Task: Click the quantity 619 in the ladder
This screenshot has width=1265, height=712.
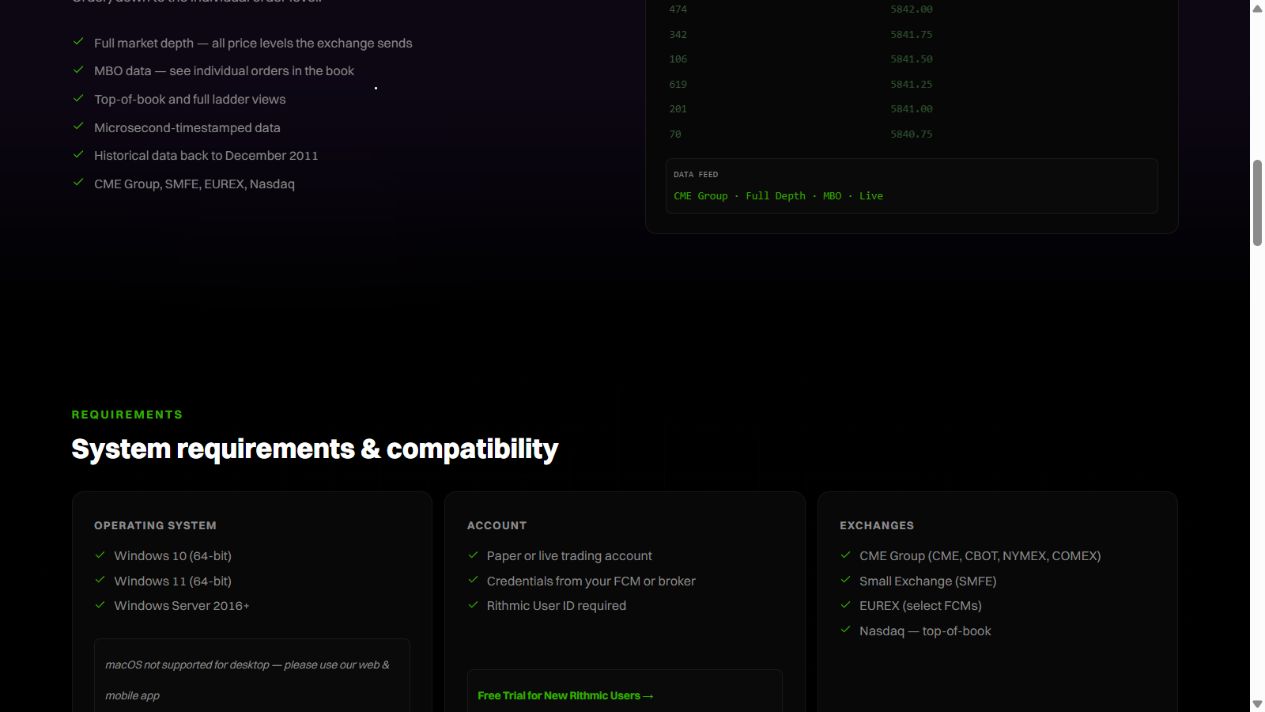Action: pyautogui.click(x=678, y=84)
